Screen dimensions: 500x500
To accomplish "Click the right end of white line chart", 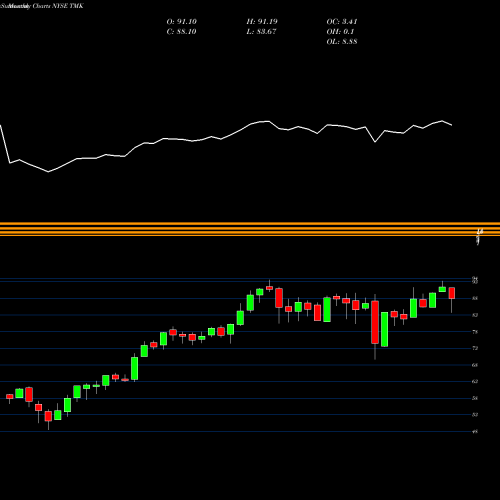I will click(452, 125).
